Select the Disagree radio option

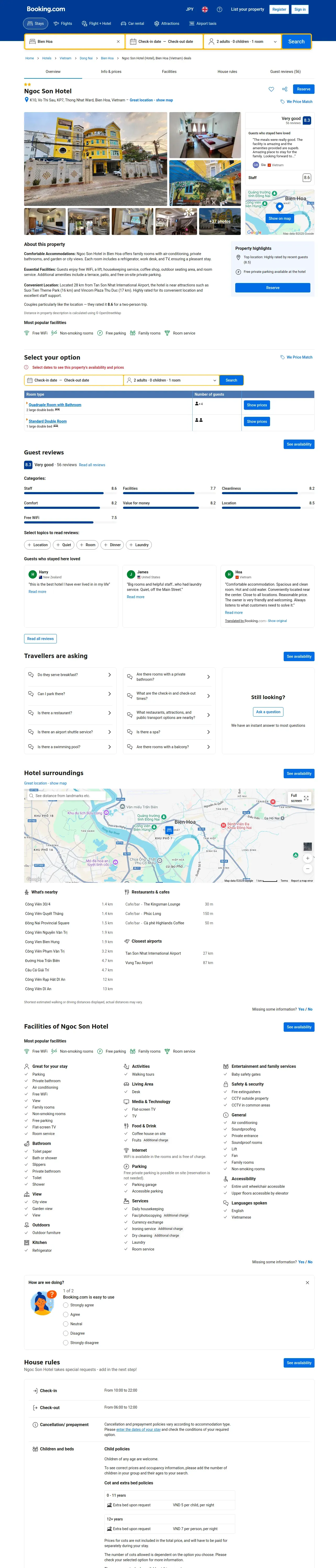click(66, 1333)
